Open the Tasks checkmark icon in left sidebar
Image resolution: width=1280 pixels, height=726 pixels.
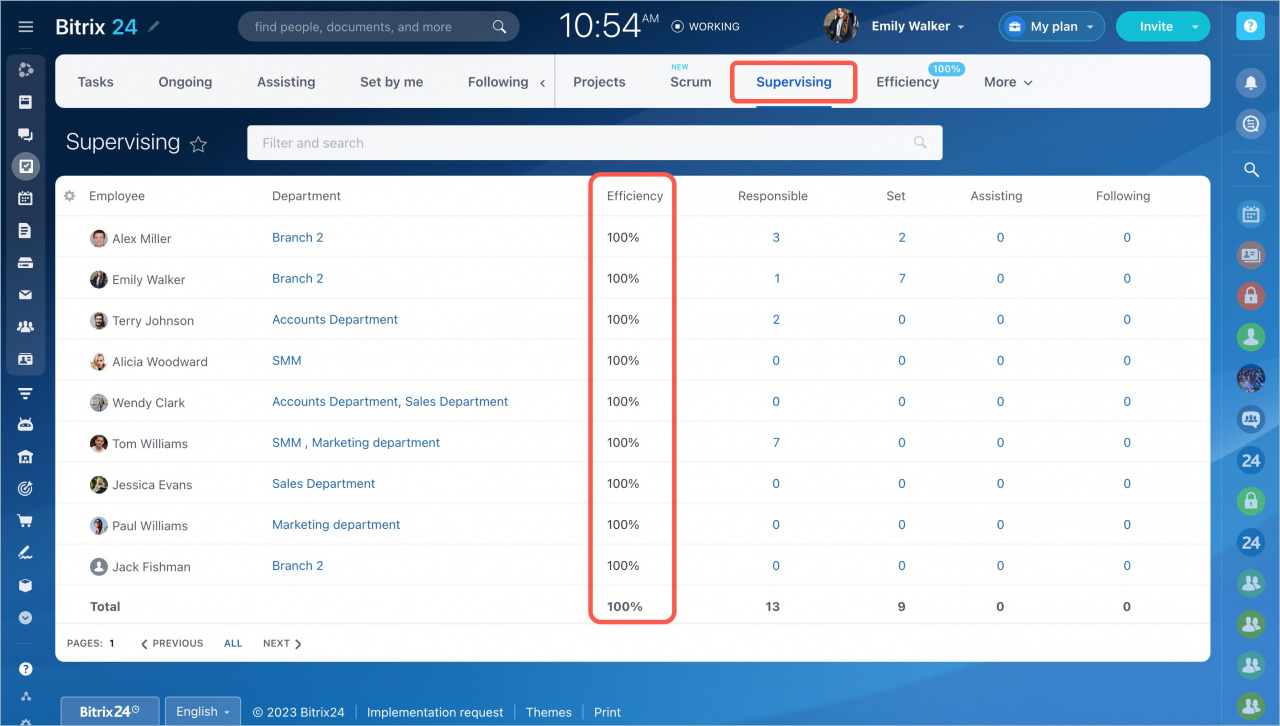point(26,166)
